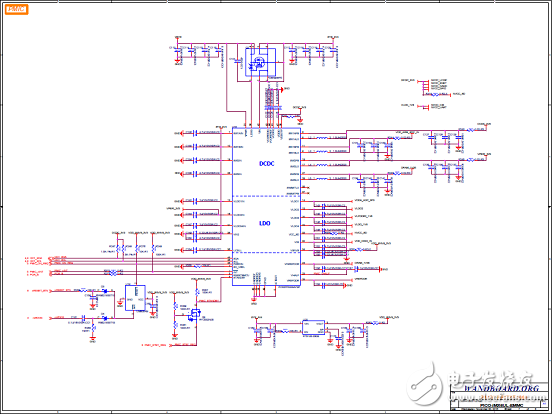
Task: Click the orange PMIC badge in corner
Action: click(16, 10)
